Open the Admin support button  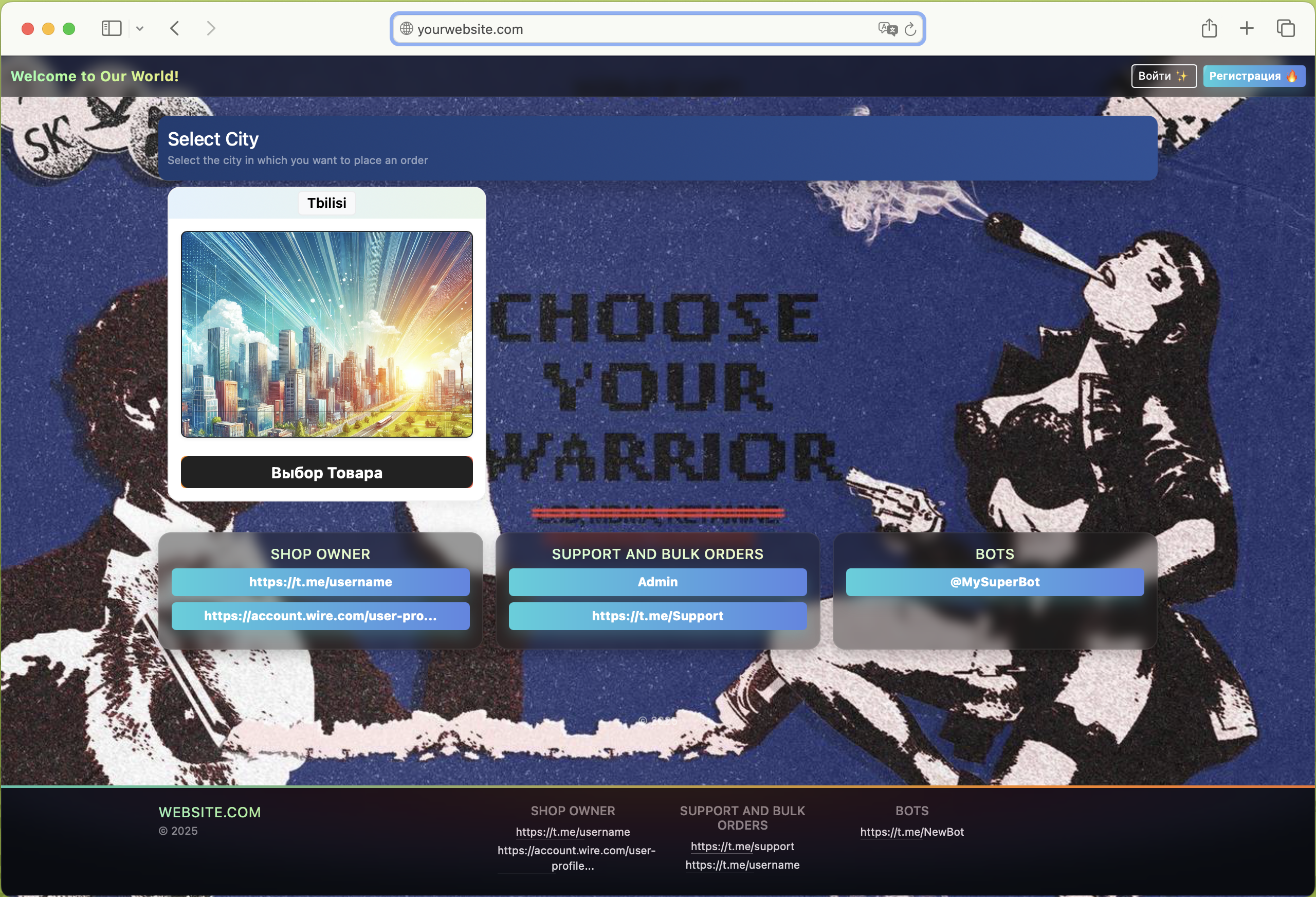point(657,582)
